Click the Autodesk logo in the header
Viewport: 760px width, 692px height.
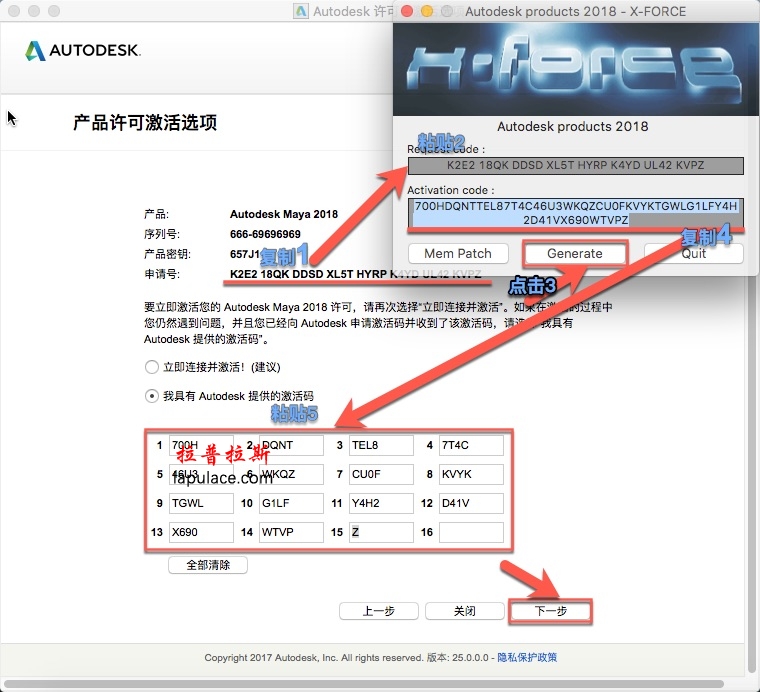[x=83, y=50]
